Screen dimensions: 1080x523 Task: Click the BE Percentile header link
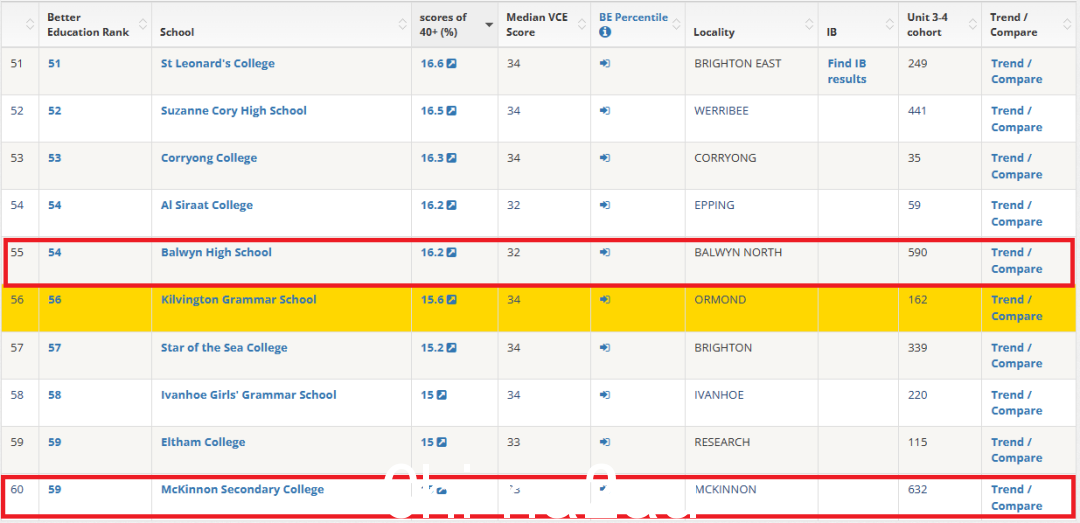tap(633, 17)
